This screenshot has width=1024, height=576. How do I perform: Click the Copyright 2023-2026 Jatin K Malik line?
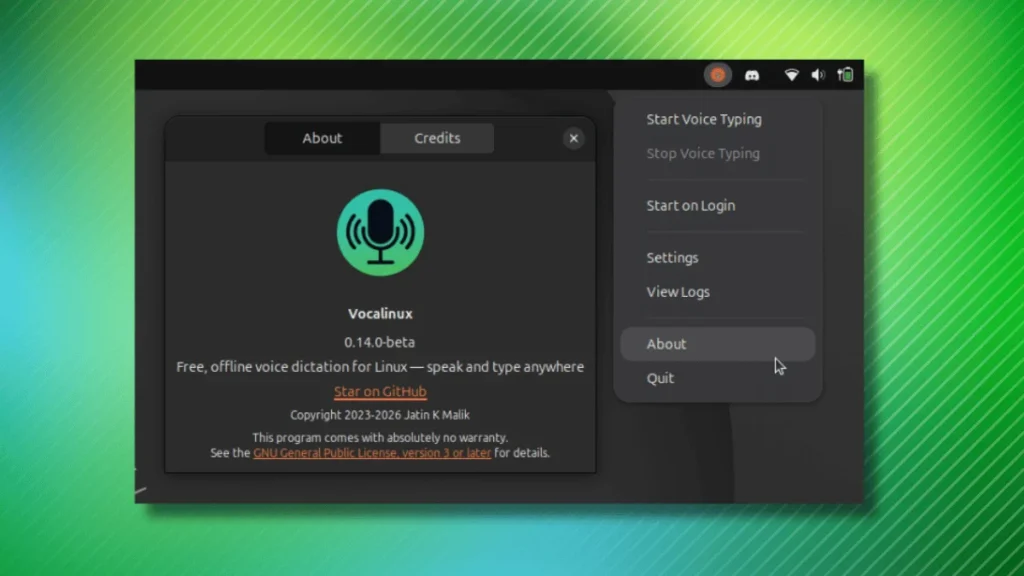tap(379, 415)
